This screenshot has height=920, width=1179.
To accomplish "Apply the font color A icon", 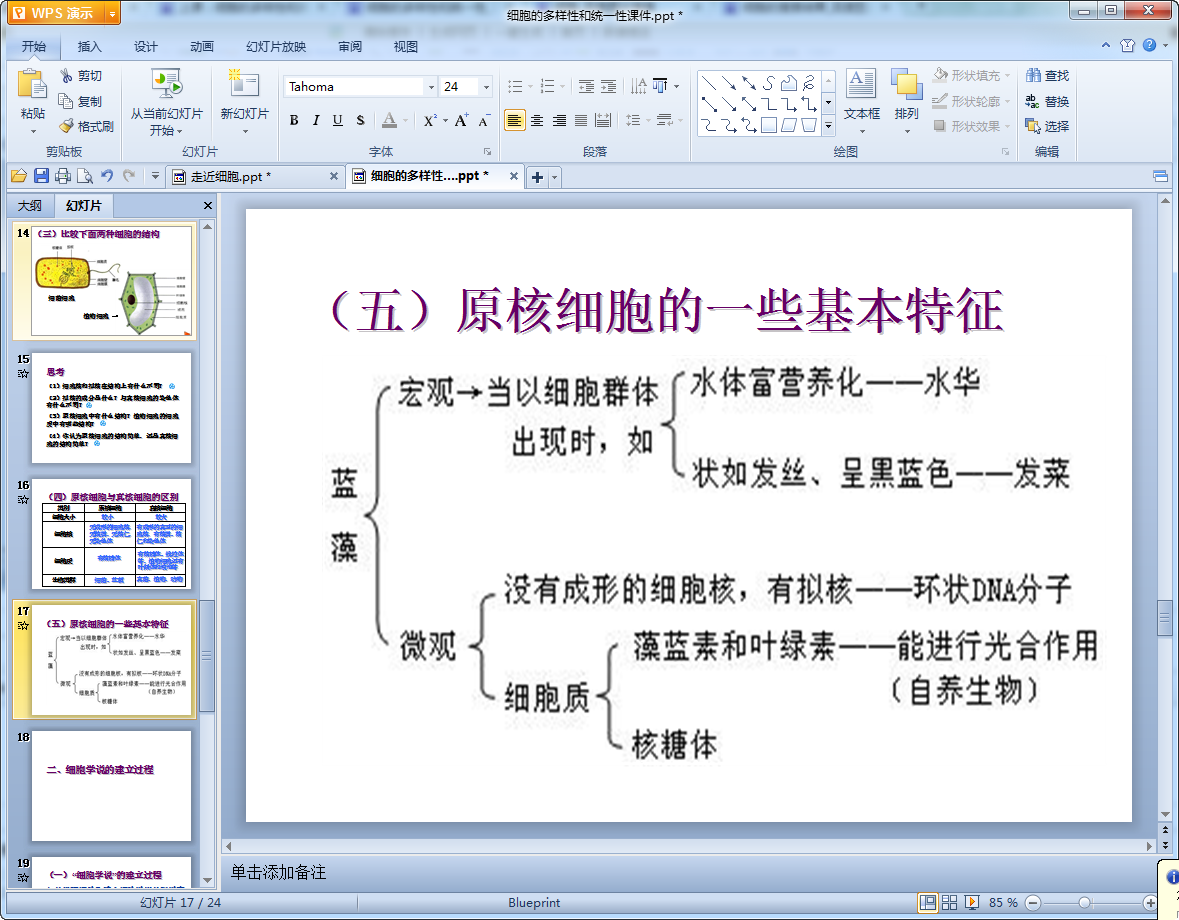I will pyautogui.click(x=389, y=120).
